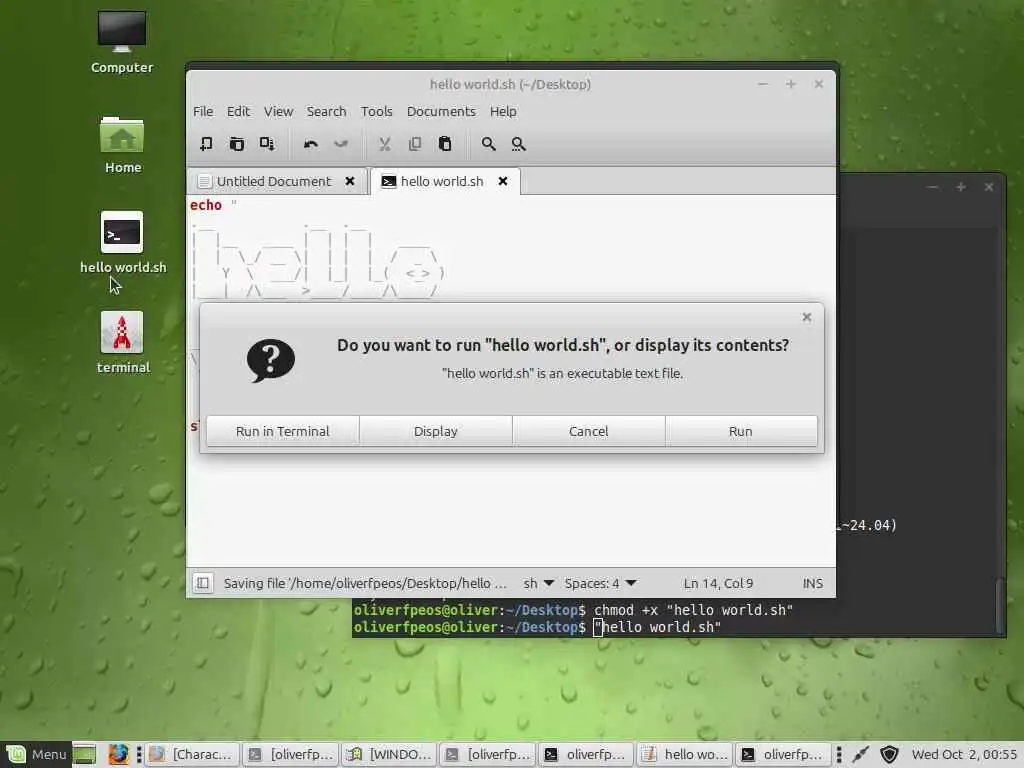Click the Saving file status message
This screenshot has height=768, width=1024.
[x=365, y=583]
